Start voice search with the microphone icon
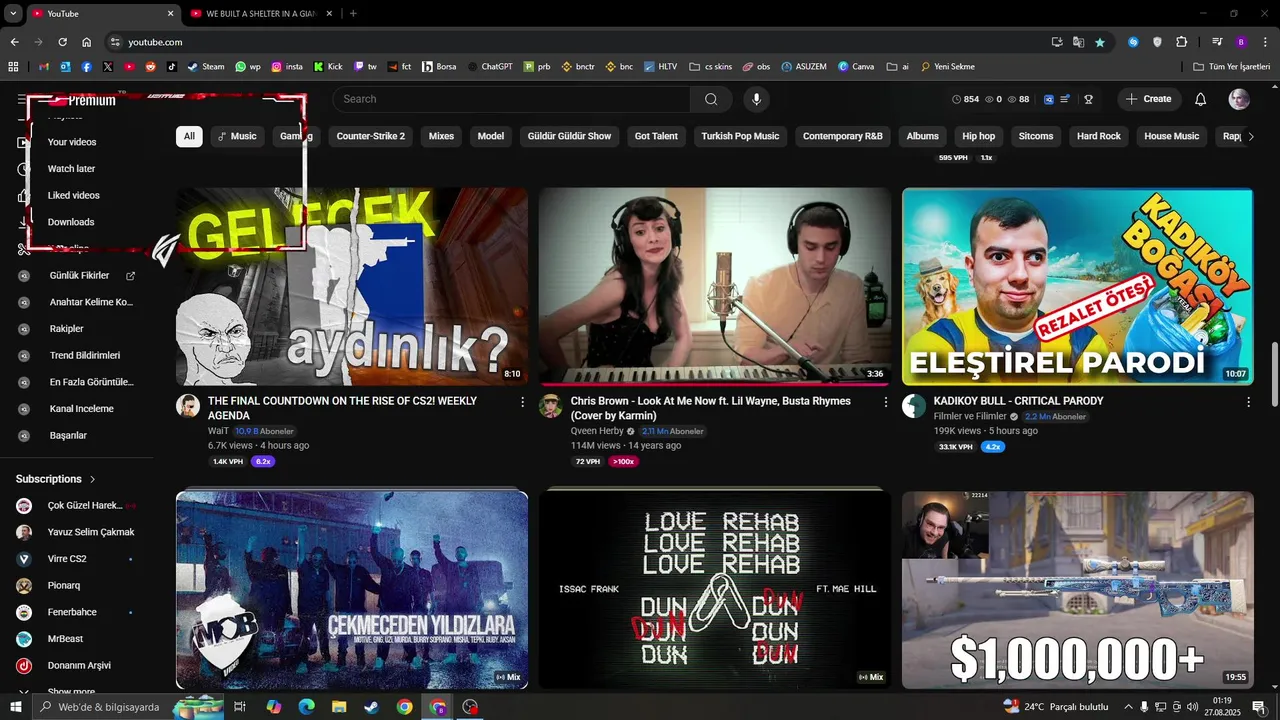1280x720 pixels. click(756, 99)
